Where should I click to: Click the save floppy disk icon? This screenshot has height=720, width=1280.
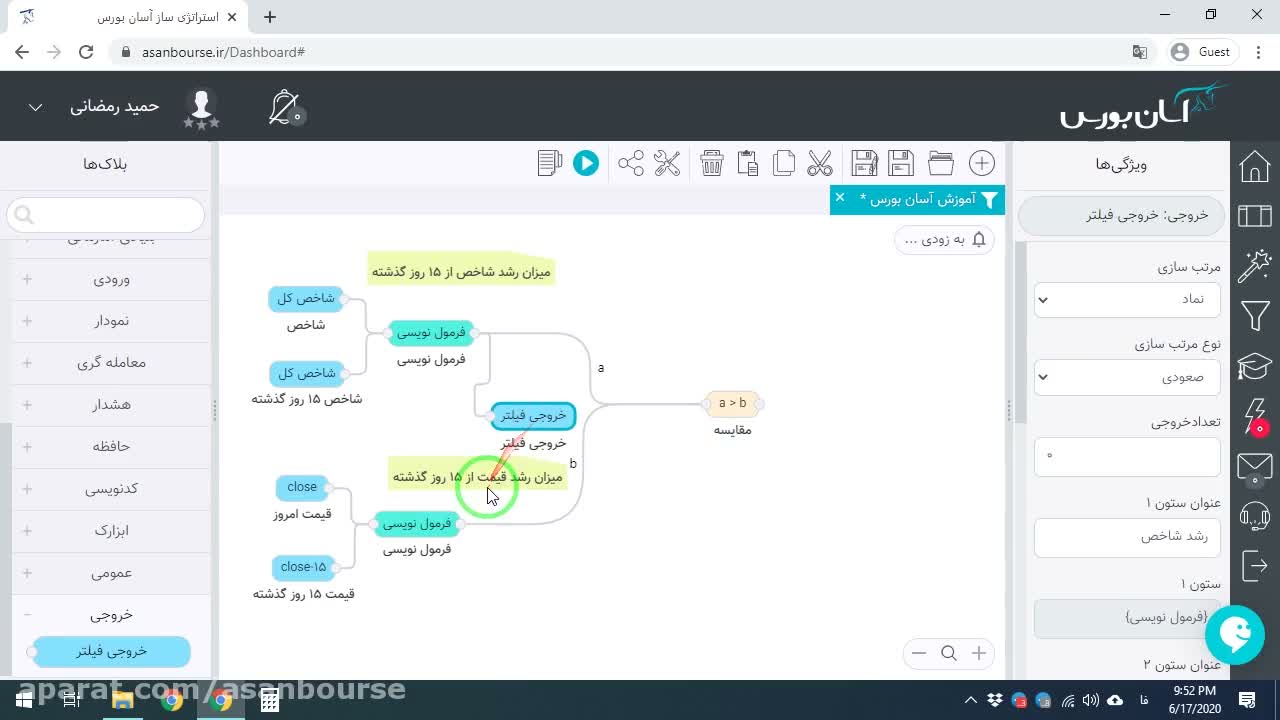pyautogui.click(x=901, y=163)
